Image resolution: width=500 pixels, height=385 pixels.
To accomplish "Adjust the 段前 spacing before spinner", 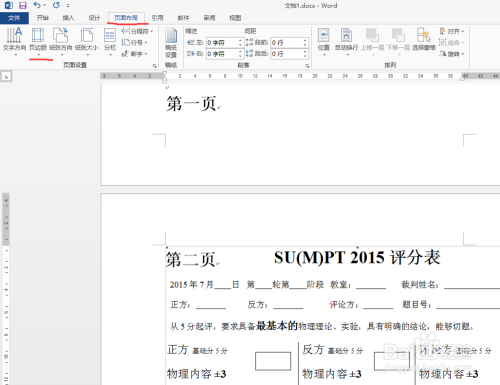I will point(305,43).
